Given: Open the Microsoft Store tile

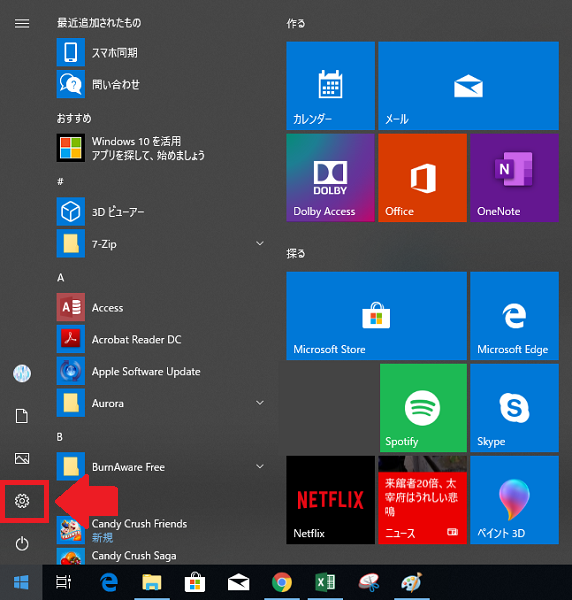Looking at the screenshot, I should coord(376,316).
